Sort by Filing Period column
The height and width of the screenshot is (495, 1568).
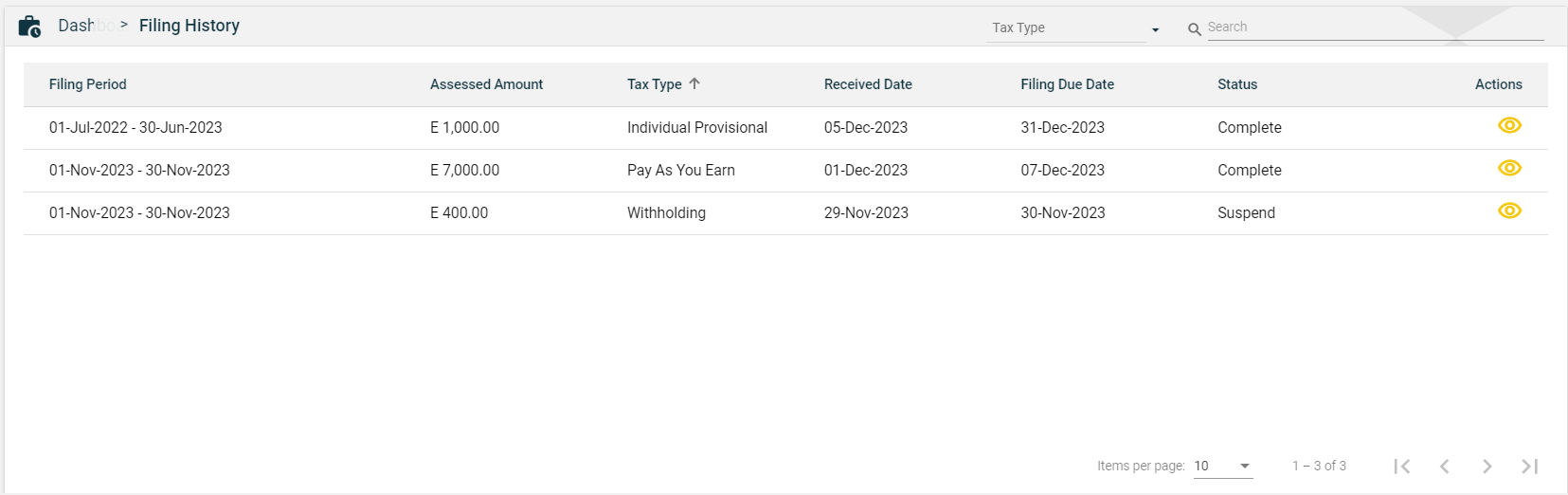(x=87, y=84)
